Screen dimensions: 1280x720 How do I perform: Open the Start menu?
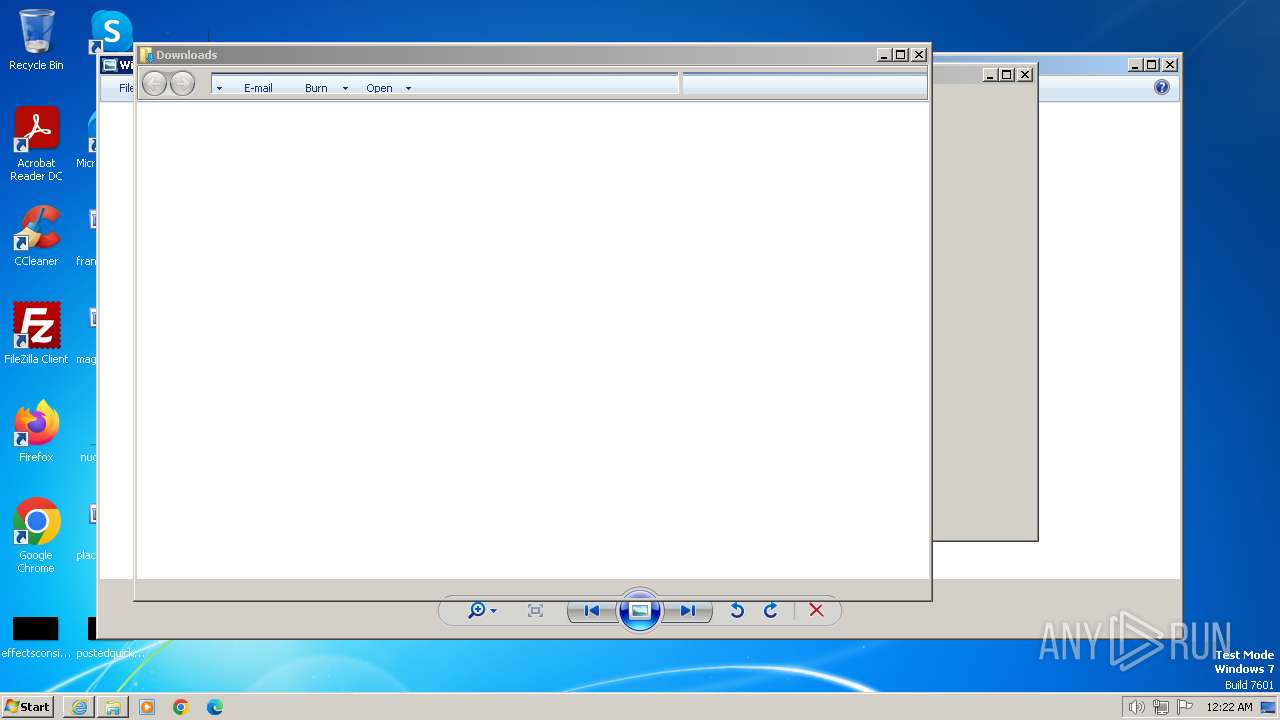[x=27, y=707]
